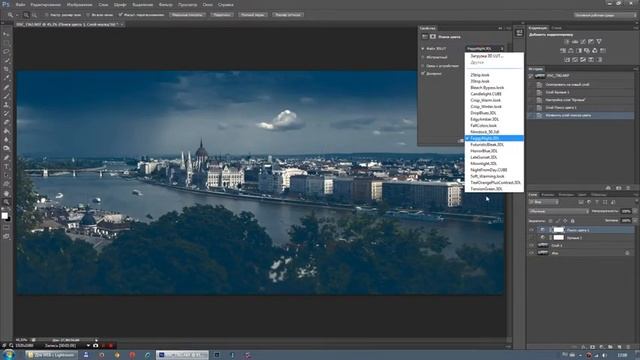Select the Связь с устройством radio option
The height and width of the screenshot is (360, 640).
[x=423, y=65]
